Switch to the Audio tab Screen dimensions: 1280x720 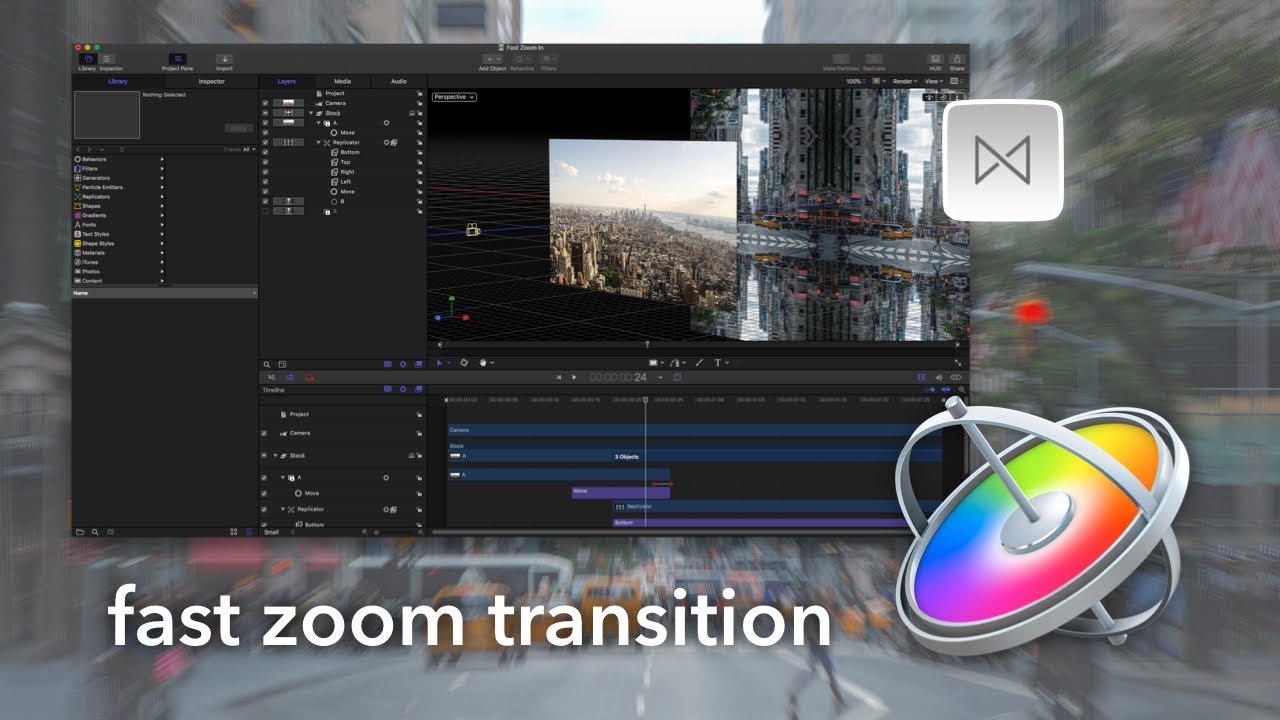399,81
